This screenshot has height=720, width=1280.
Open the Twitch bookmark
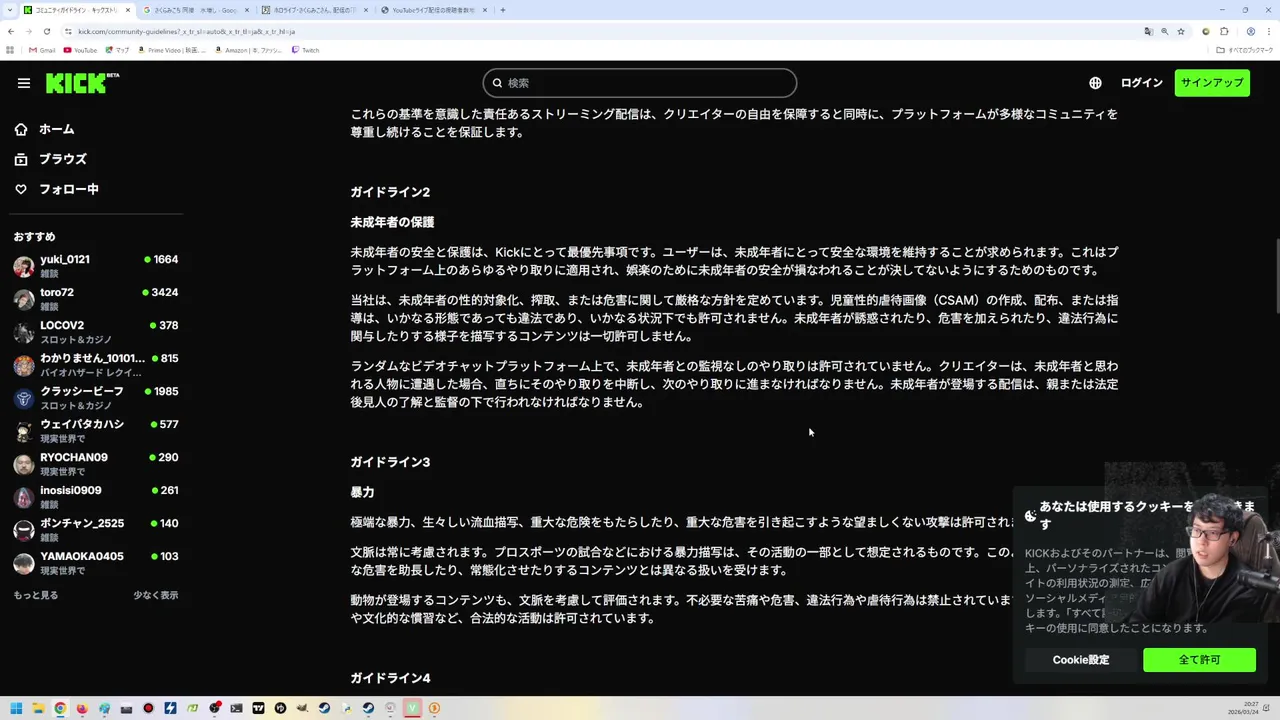coord(305,50)
